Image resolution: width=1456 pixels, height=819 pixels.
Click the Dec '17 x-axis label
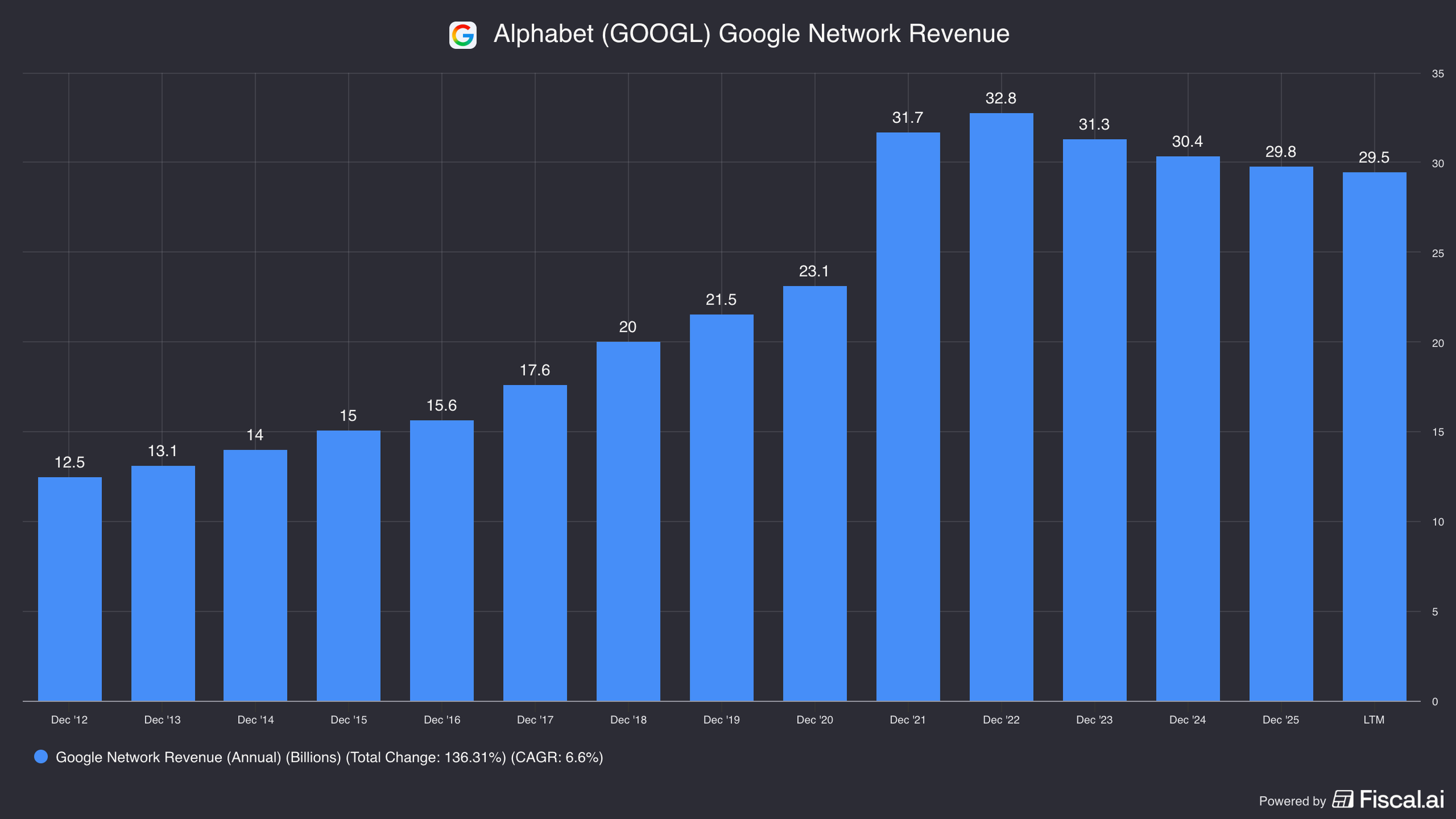tap(535, 720)
